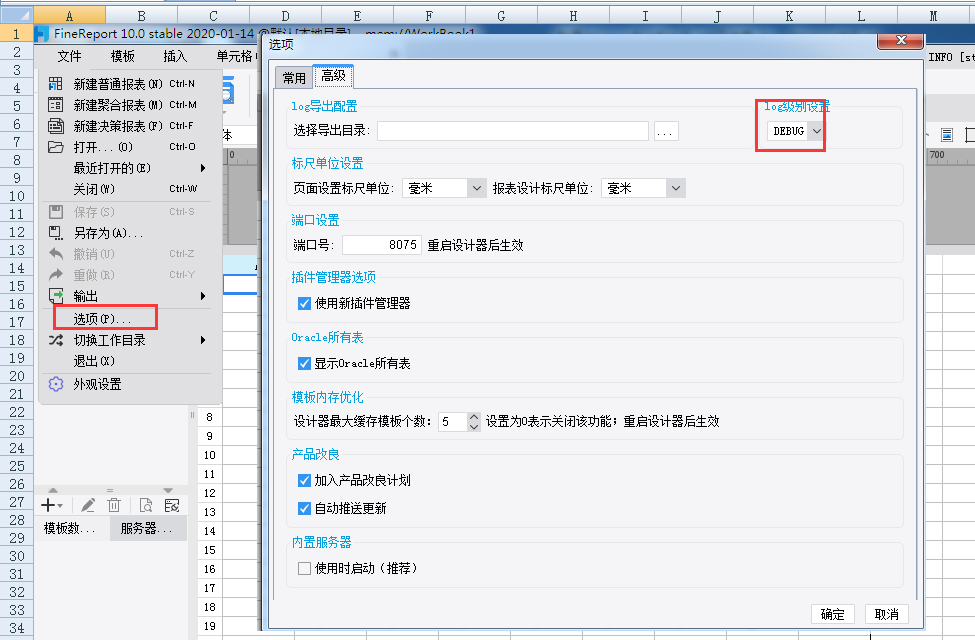Click the 撤销 undo arrow icon
Image resolution: width=975 pixels, height=640 pixels.
tap(55, 254)
